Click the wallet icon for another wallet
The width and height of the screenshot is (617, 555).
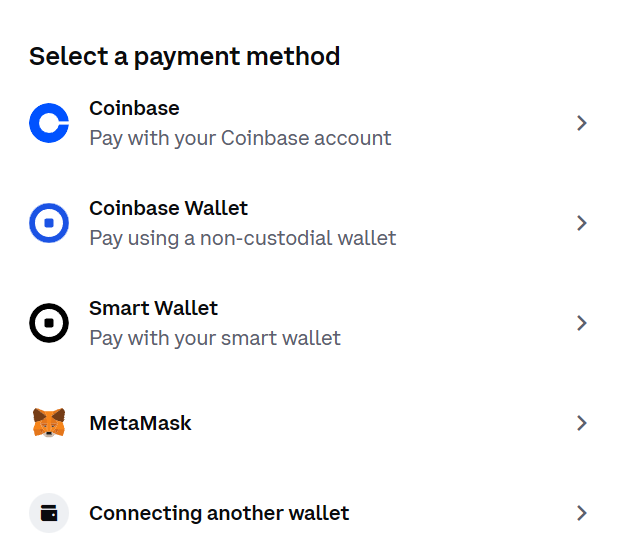(49, 513)
